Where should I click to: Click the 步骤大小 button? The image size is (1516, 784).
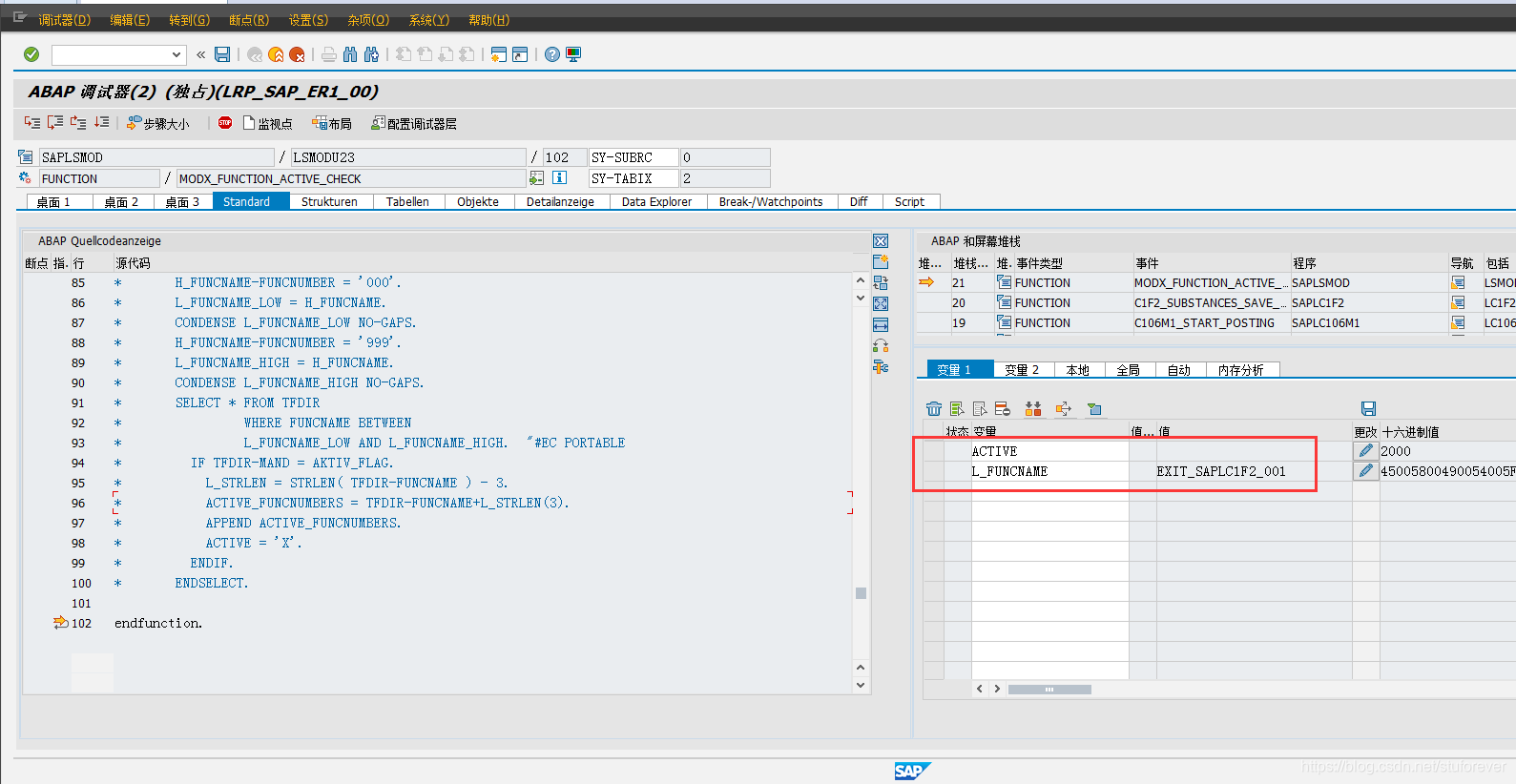(158, 124)
